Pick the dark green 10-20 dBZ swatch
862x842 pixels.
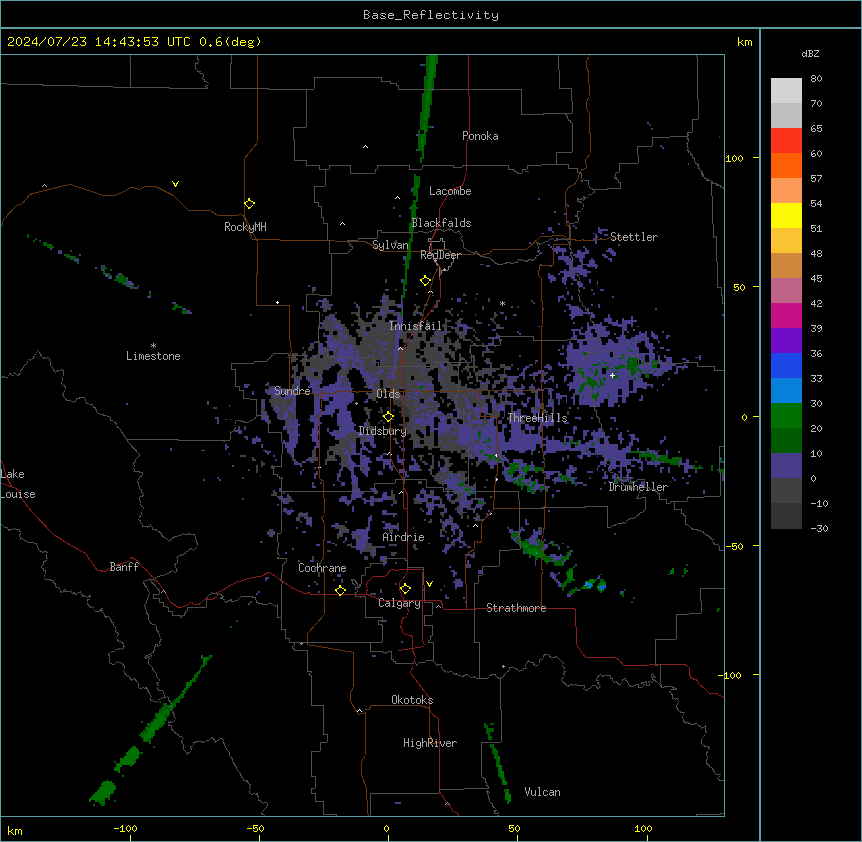786,441
